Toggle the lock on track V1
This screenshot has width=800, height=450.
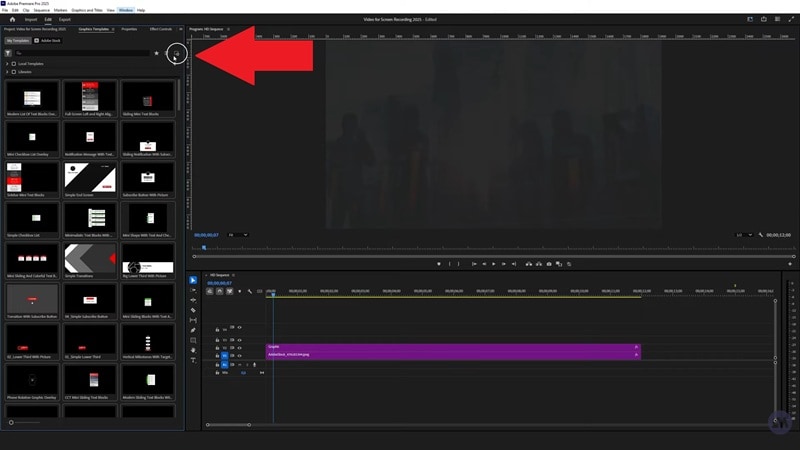point(217,356)
